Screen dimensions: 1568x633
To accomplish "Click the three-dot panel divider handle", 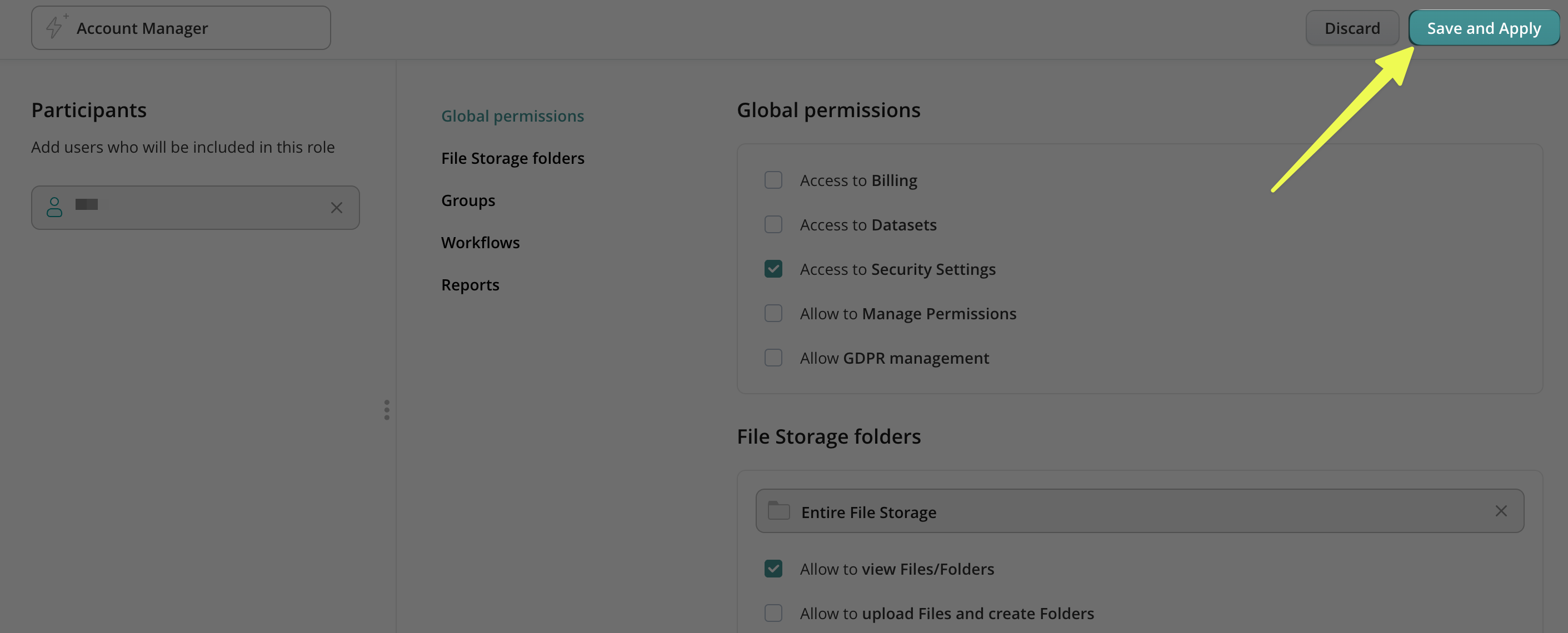I will click(x=387, y=410).
